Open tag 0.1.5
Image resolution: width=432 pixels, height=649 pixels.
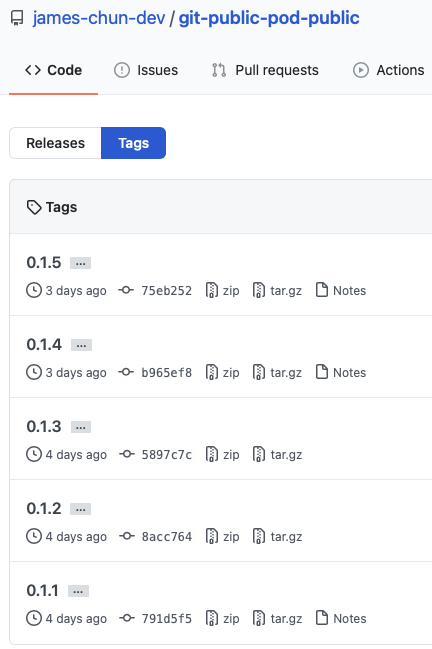click(x=44, y=262)
